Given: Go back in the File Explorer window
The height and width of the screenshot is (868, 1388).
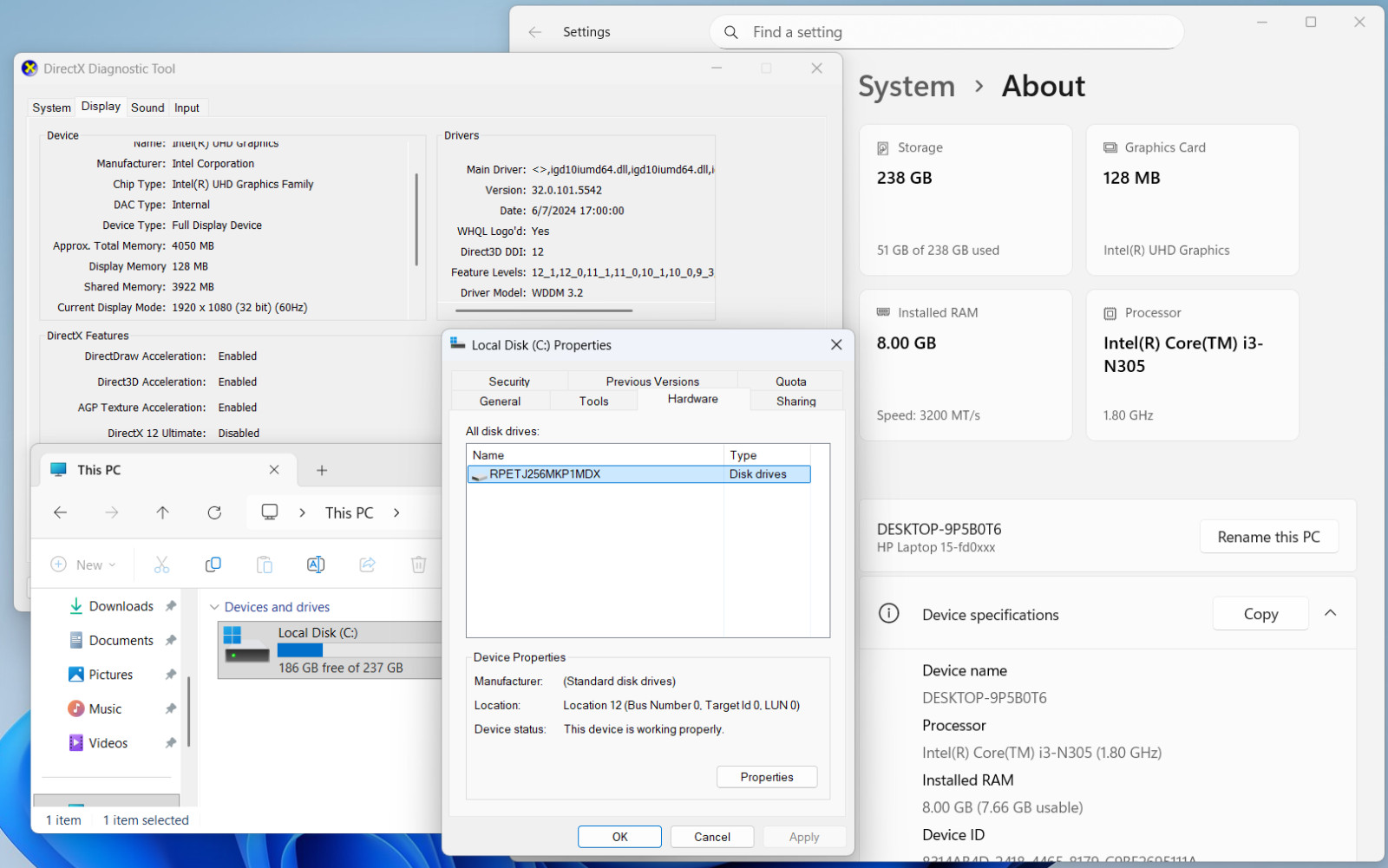Looking at the screenshot, I should point(60,512).
